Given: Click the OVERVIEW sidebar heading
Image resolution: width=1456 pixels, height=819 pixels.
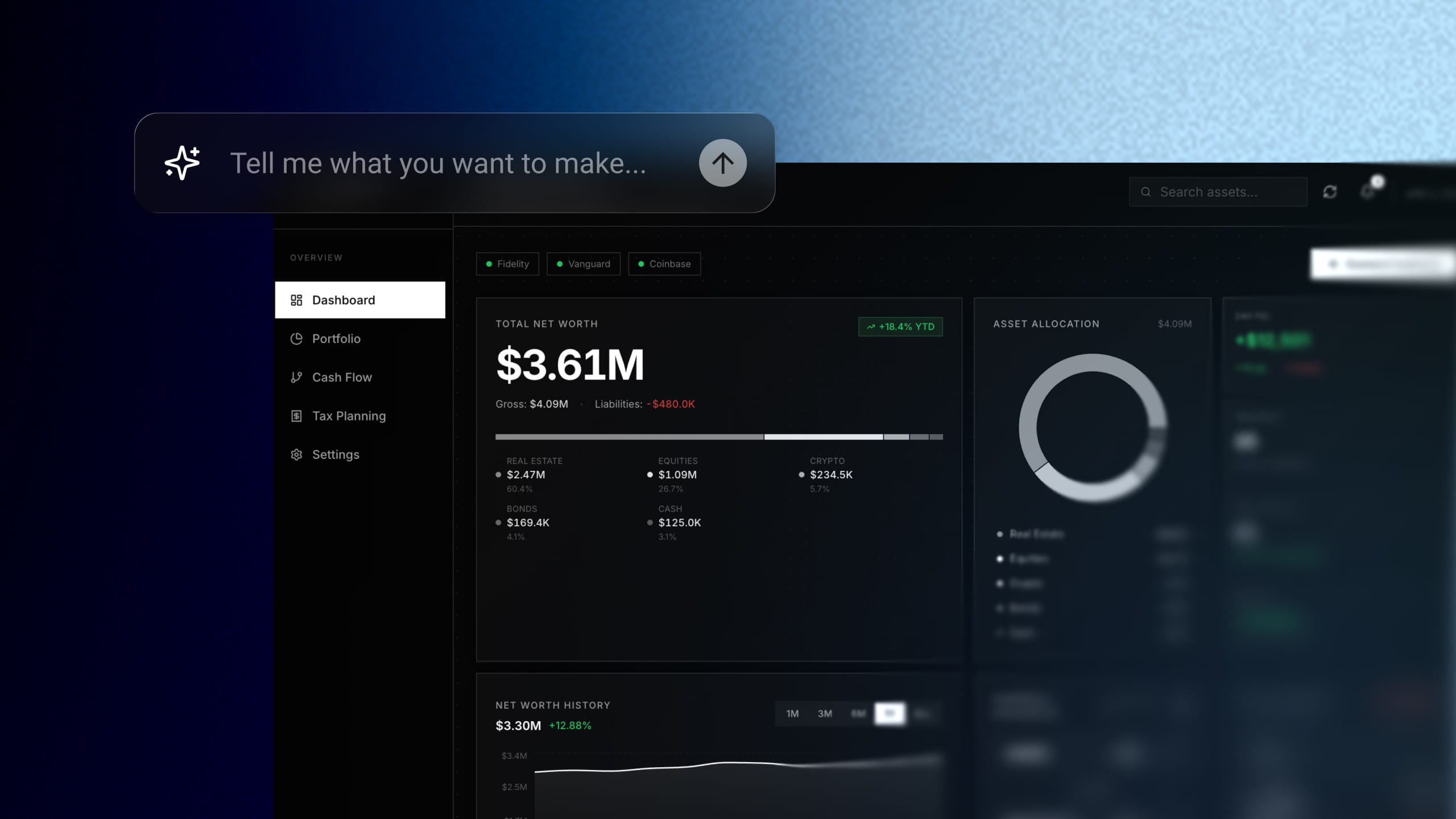Looking at the screenshot, I should click(x=316, y=258).
